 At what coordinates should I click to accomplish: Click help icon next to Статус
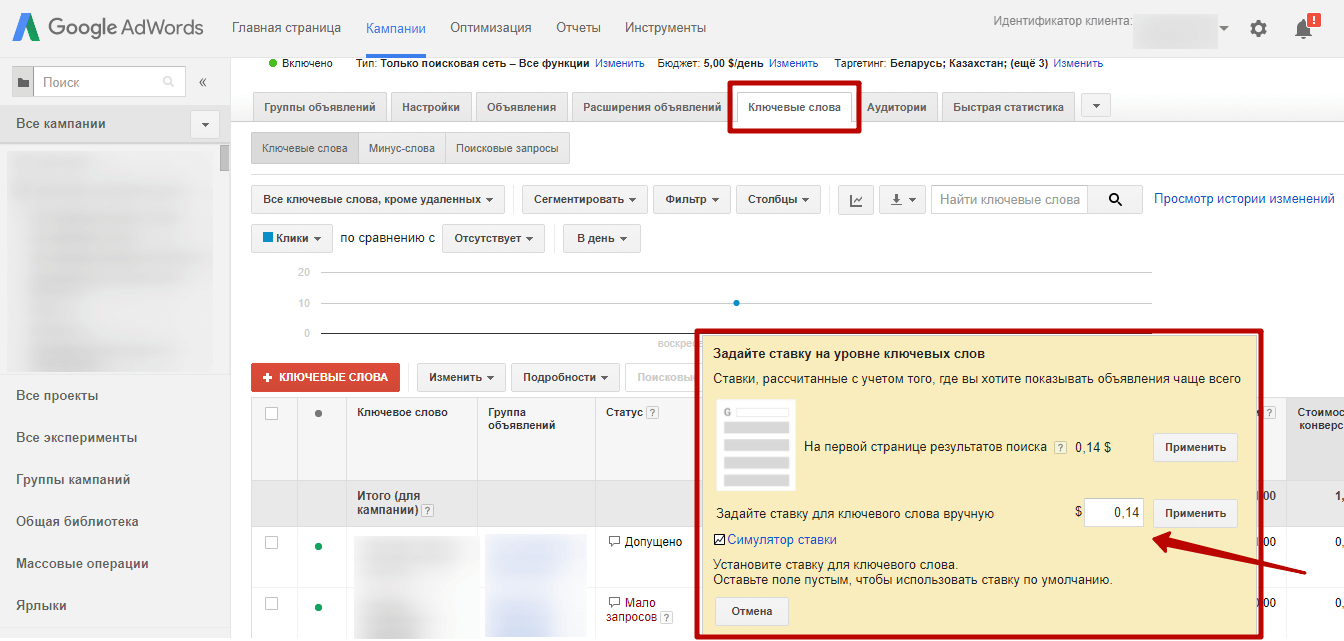(x=653, y=413)
